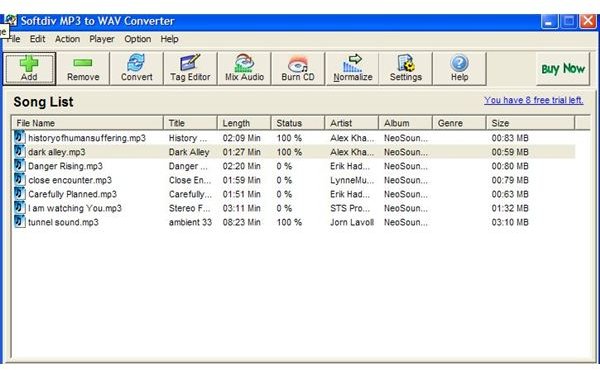Launch the Burn CD tool

point(298,69)
